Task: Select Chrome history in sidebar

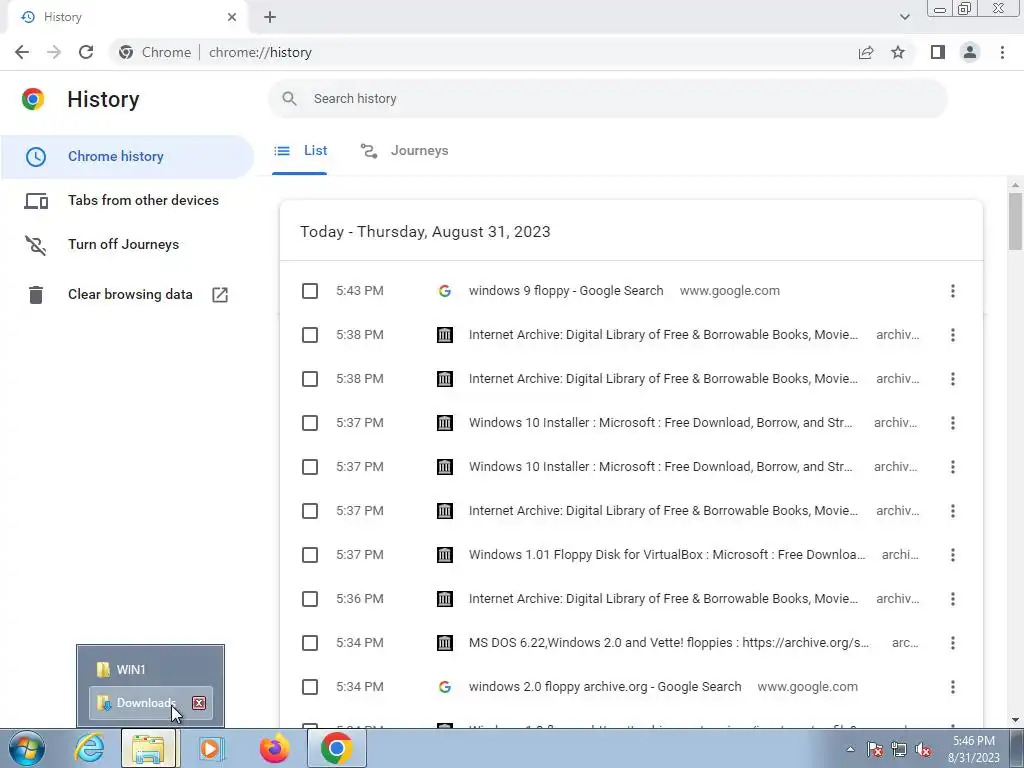Action: [x=127, y=157]
